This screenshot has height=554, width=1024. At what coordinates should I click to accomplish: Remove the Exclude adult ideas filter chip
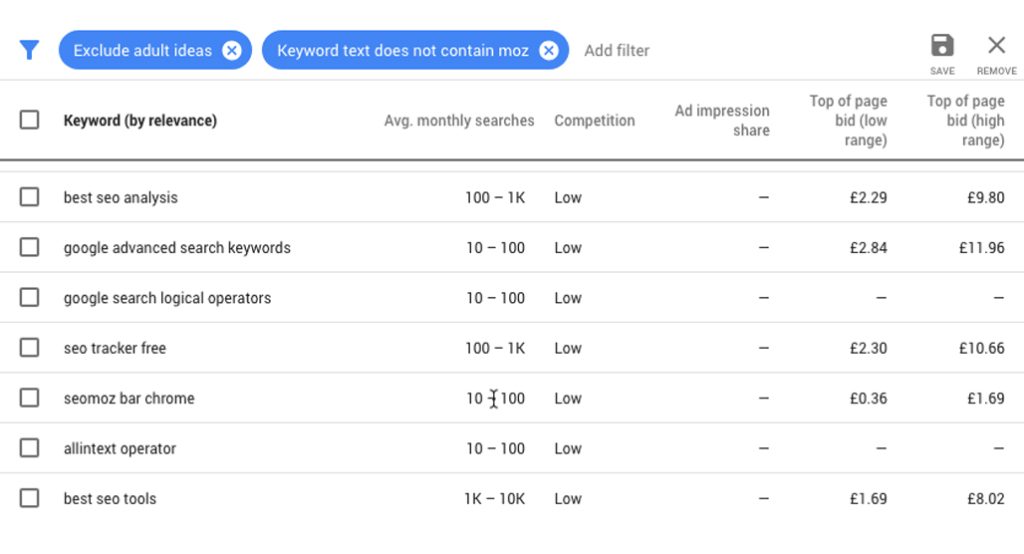[x=232, y=50]
